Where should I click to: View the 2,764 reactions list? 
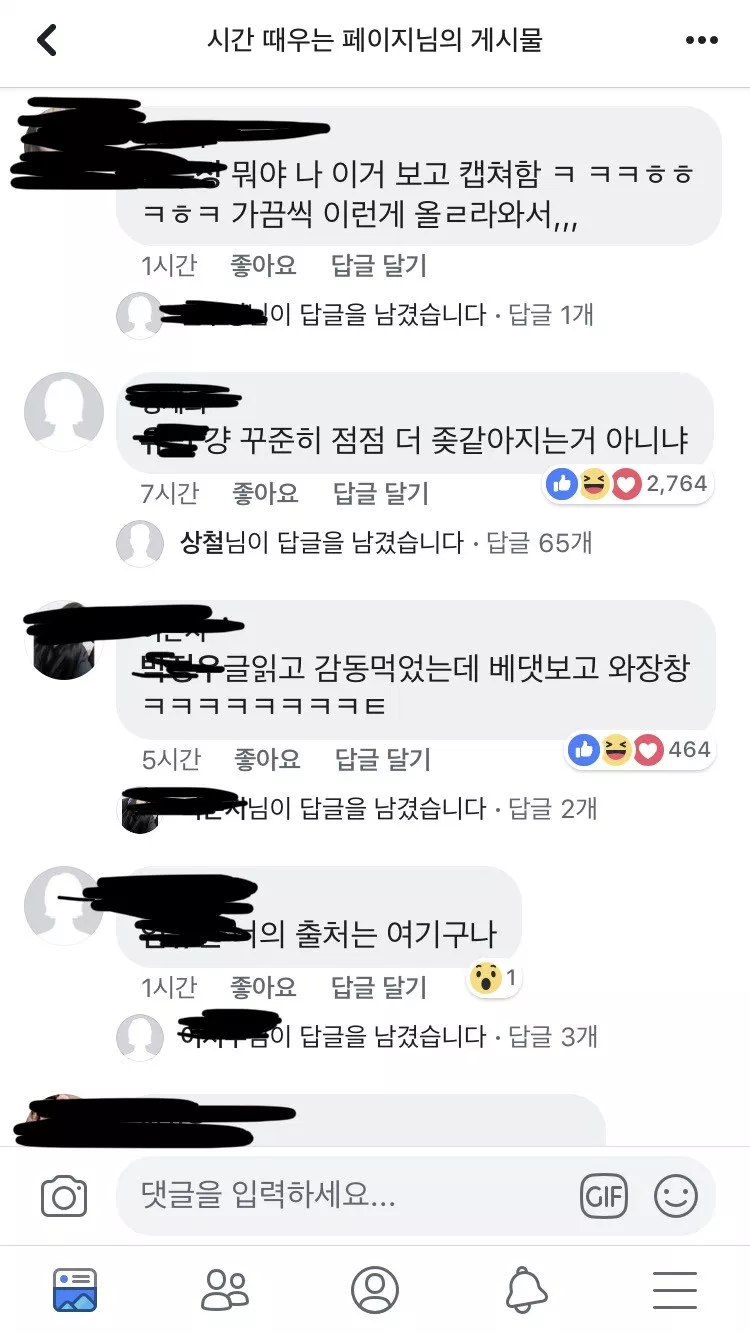[x=628, y=485]
